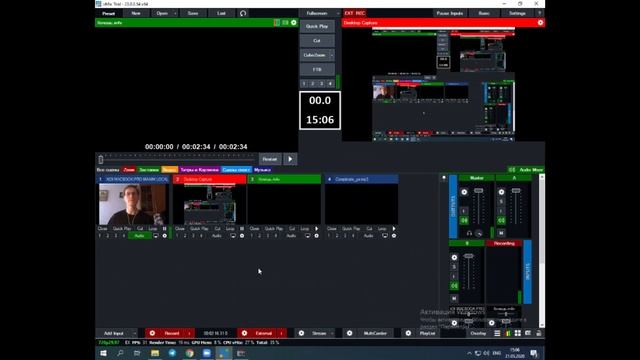The width and height of the screenshot is (640, 360).
Task: Expand the Stream dropdown arrow
Action: click(332, 333)
